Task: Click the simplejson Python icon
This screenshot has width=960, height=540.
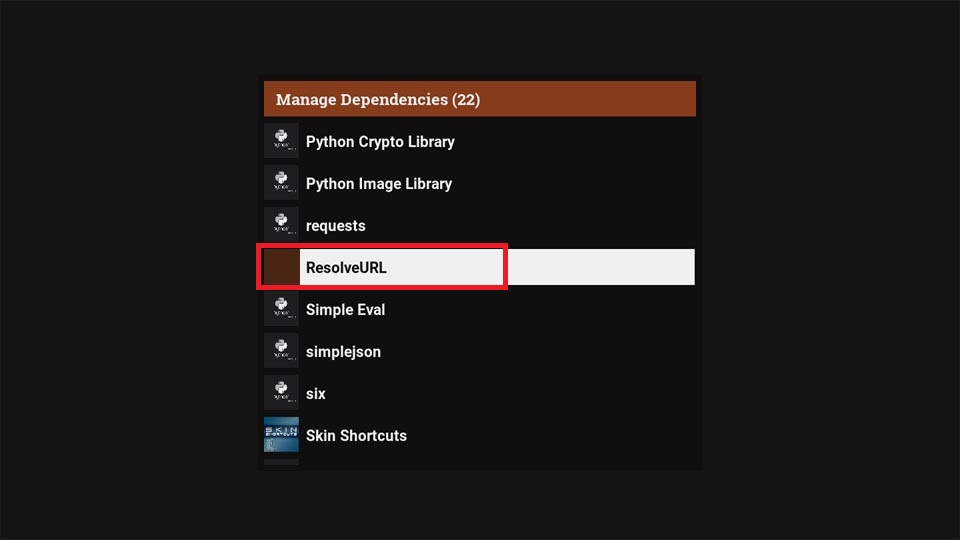Action: [x=281, y=351]
